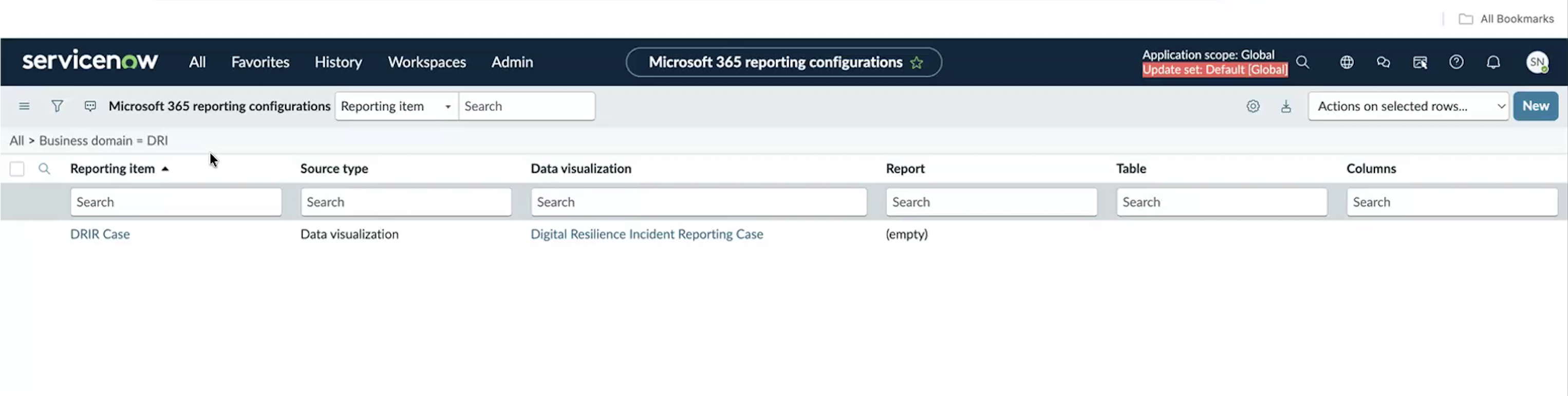The image size is (1568, 396).
Task: Expand the Actions on selected rows dropdown
Action: [x=1408, y=106]
